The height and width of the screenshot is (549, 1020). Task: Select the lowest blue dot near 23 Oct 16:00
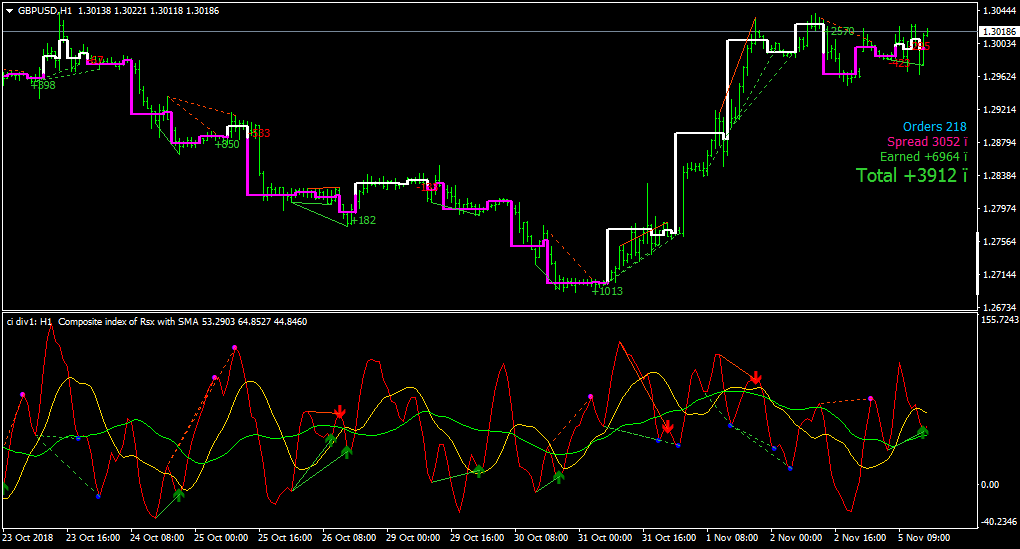(98, 496)
